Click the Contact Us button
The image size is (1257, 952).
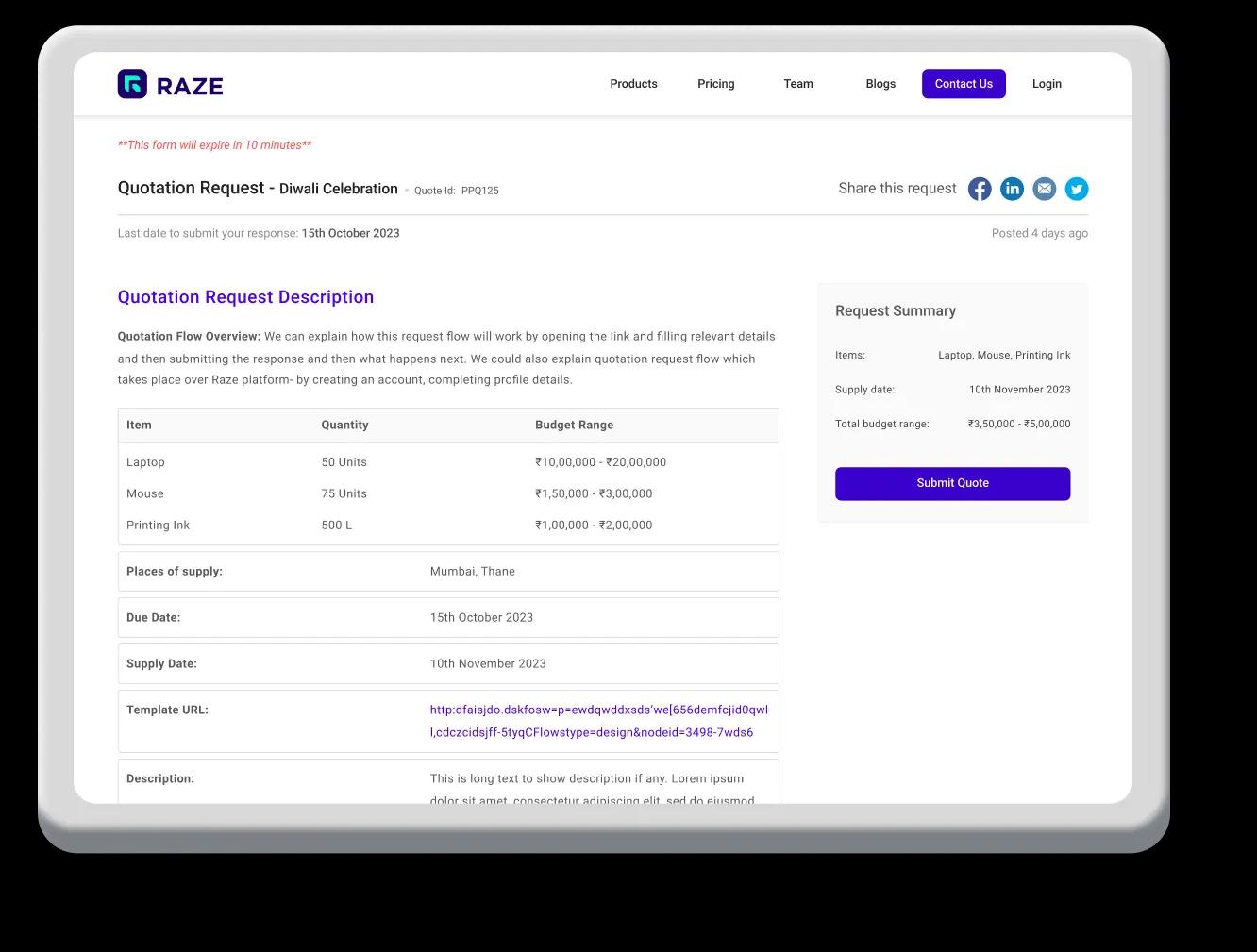(964, 84)
